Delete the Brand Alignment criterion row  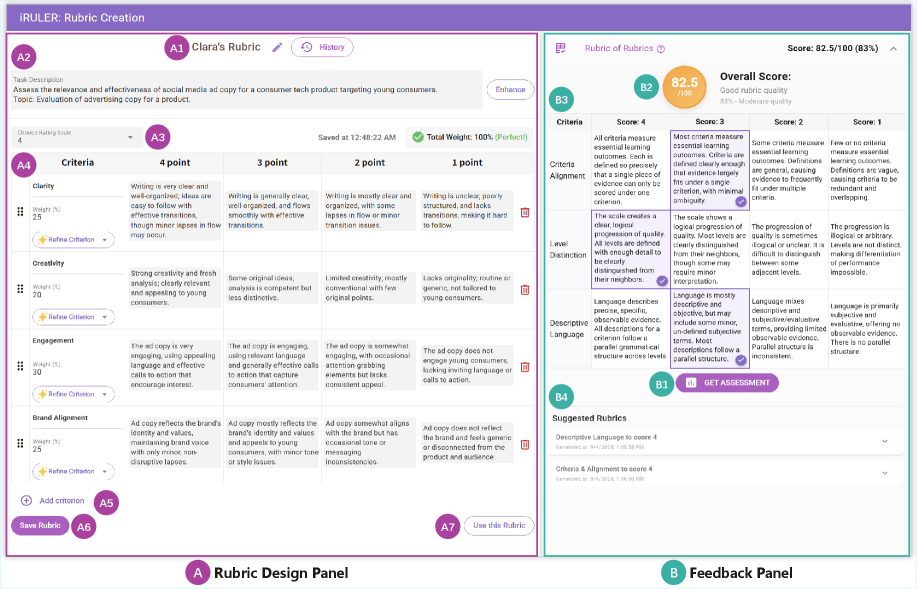(x=525, y=445)
